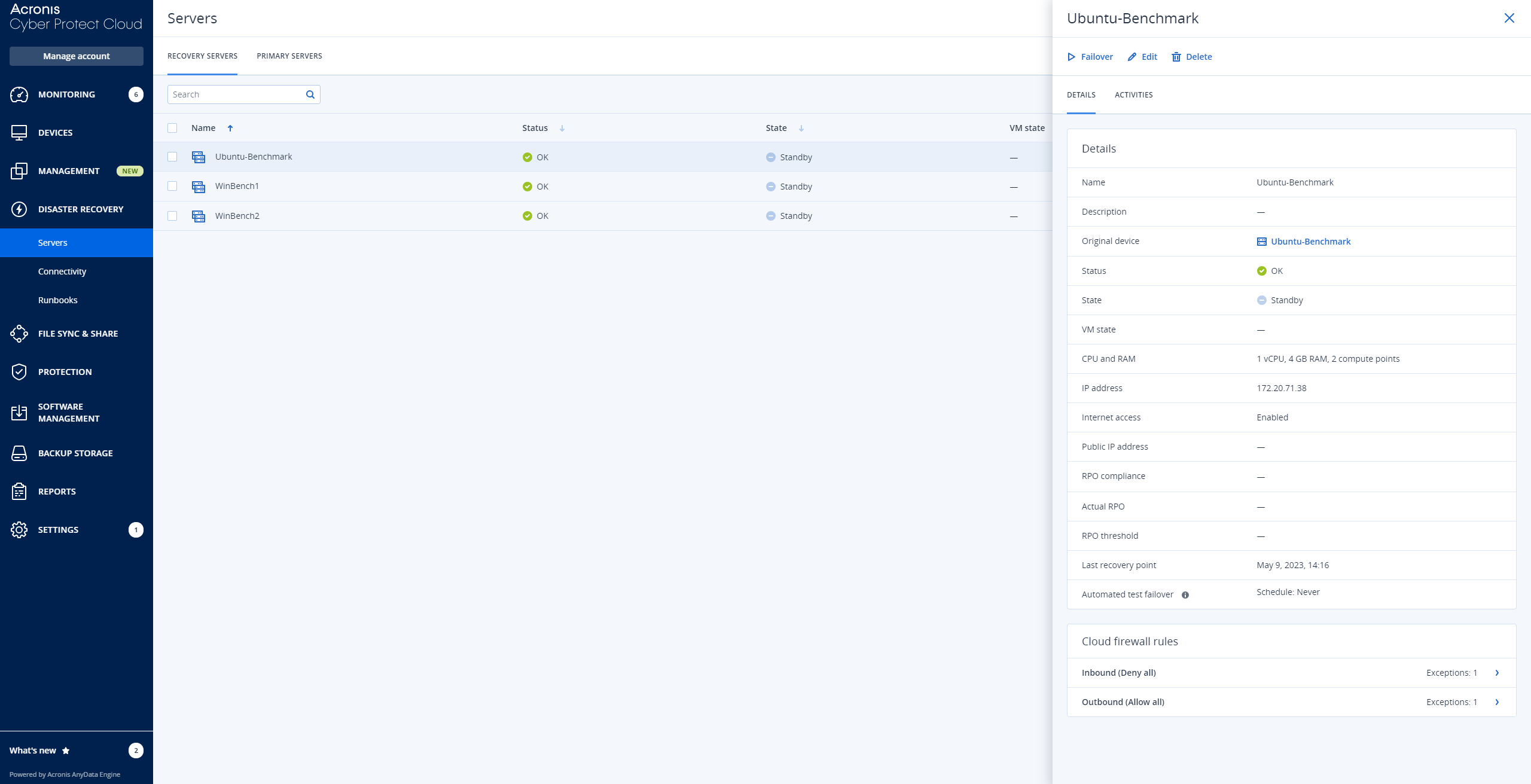
Task: Click the Edit button label
Action: coord(1149,57)
